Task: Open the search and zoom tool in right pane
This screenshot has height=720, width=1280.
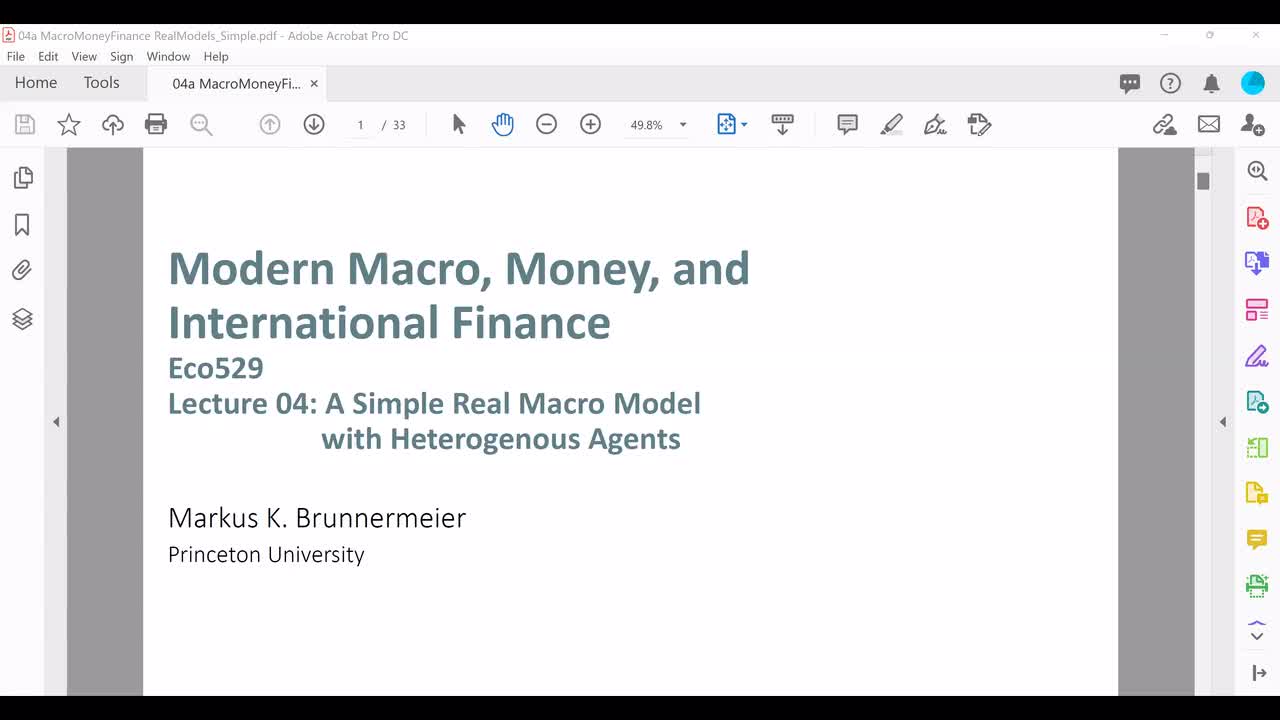Action: (1257, 171)
